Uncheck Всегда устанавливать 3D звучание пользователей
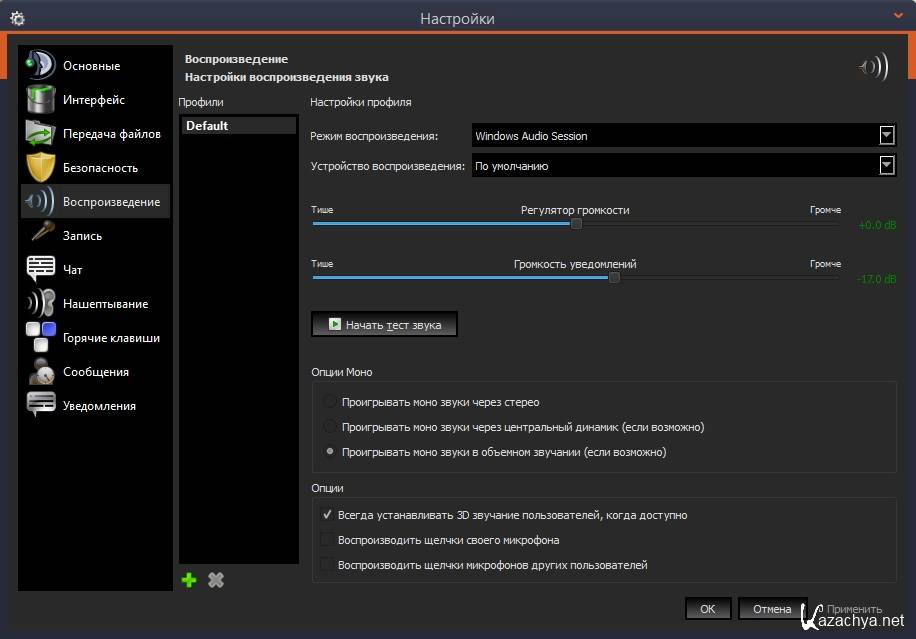 pos(327,515)
